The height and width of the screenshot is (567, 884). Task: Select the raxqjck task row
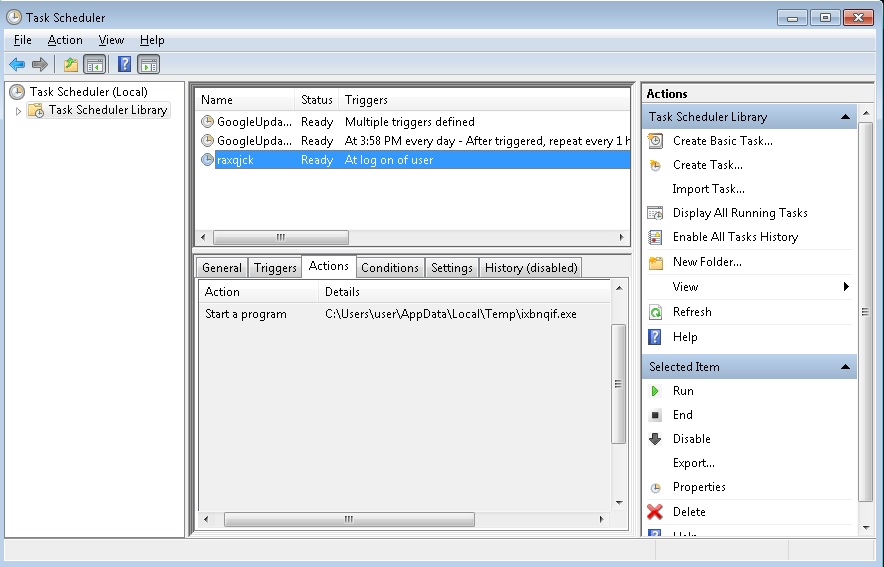(415, 160)
